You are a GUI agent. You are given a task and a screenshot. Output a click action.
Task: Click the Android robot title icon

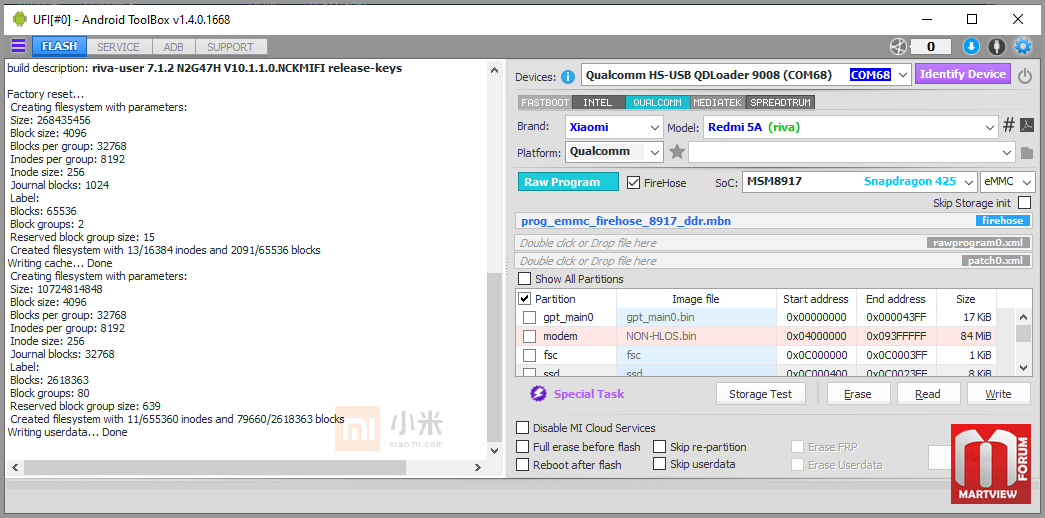coord(20,19)
